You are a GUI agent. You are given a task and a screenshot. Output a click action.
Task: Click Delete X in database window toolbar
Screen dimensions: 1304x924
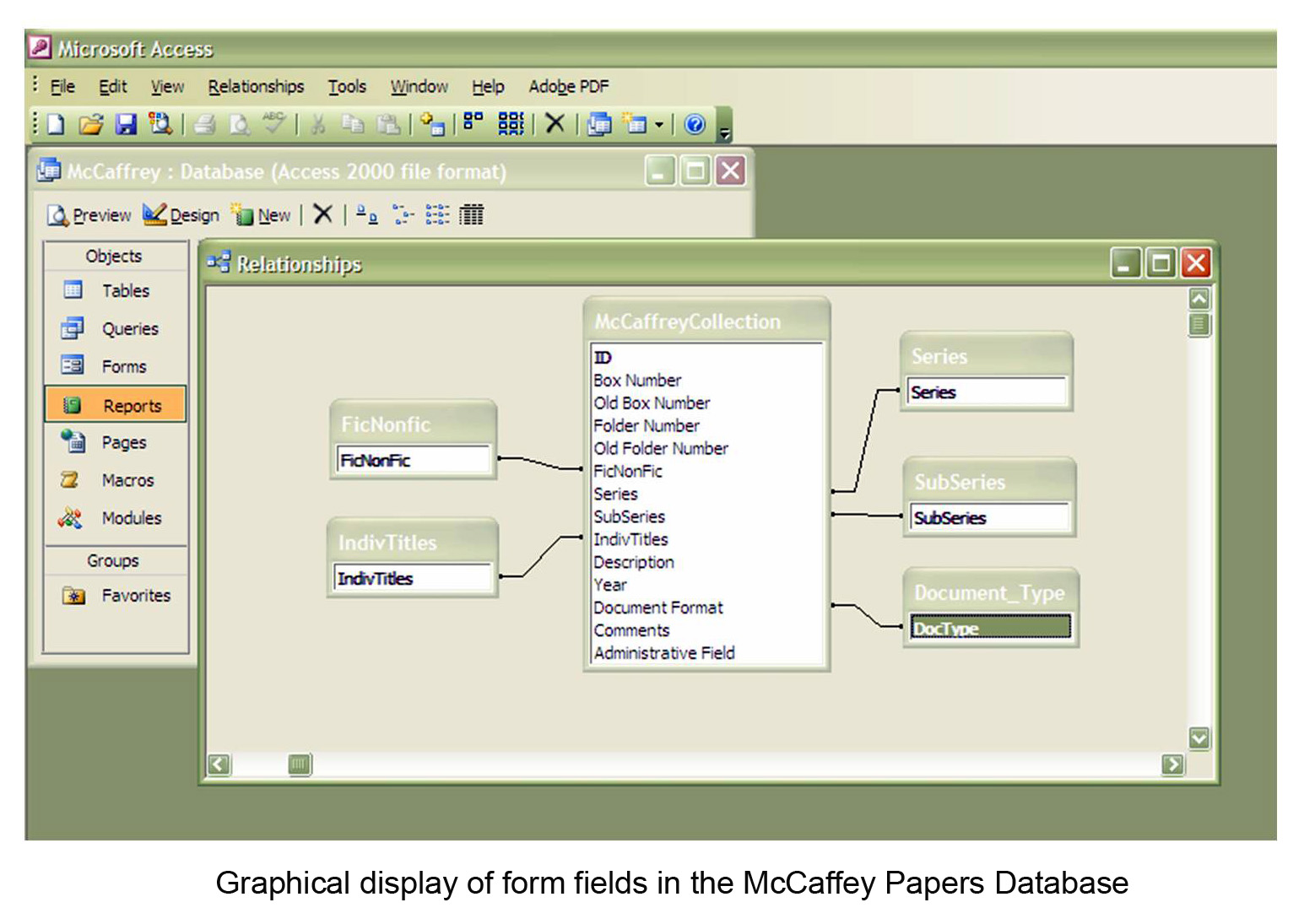(x=322, y=214)
